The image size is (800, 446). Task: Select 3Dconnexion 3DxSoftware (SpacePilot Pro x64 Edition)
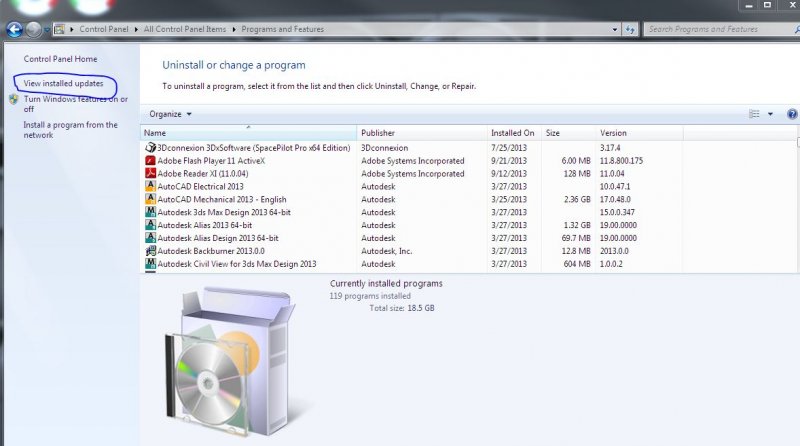click(x=254, y=147)
